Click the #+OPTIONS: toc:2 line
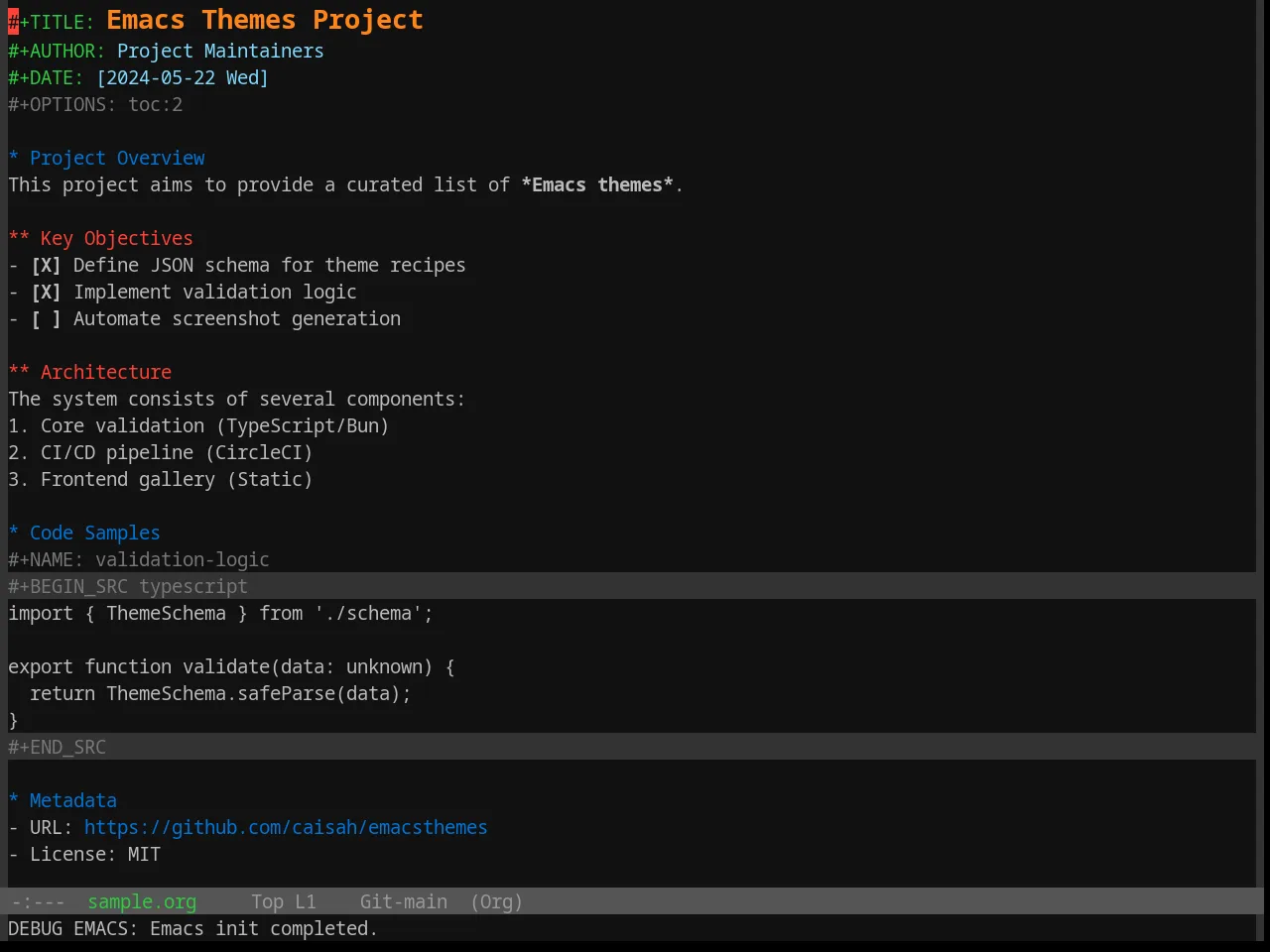1270x952 pixels. pyautogui.click(x=95, y=105)
